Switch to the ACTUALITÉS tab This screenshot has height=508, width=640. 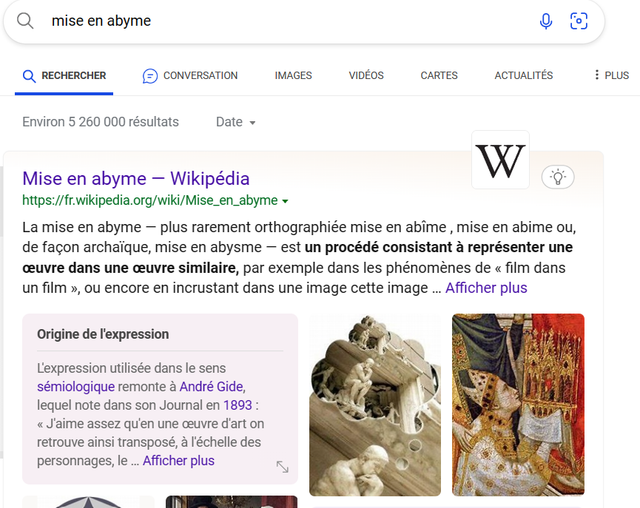pyautogui.click(x=524, y=75)
